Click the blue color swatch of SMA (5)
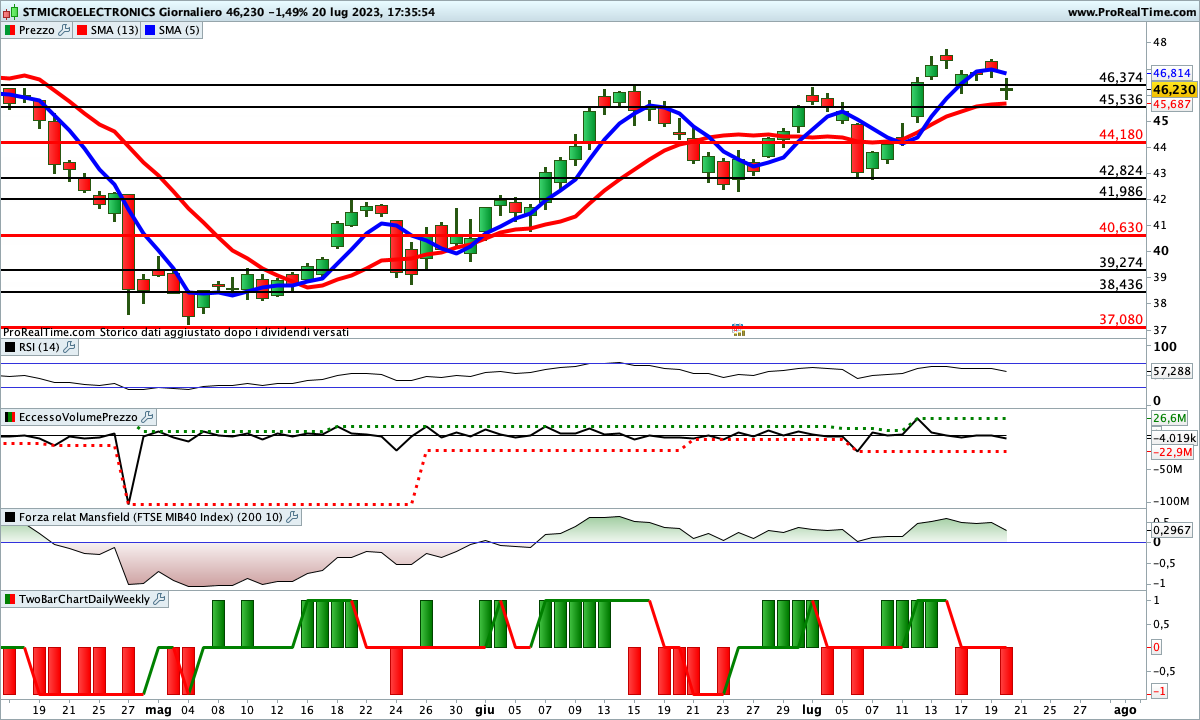This screenshot has height=720, width=1200. pos(149,30)
